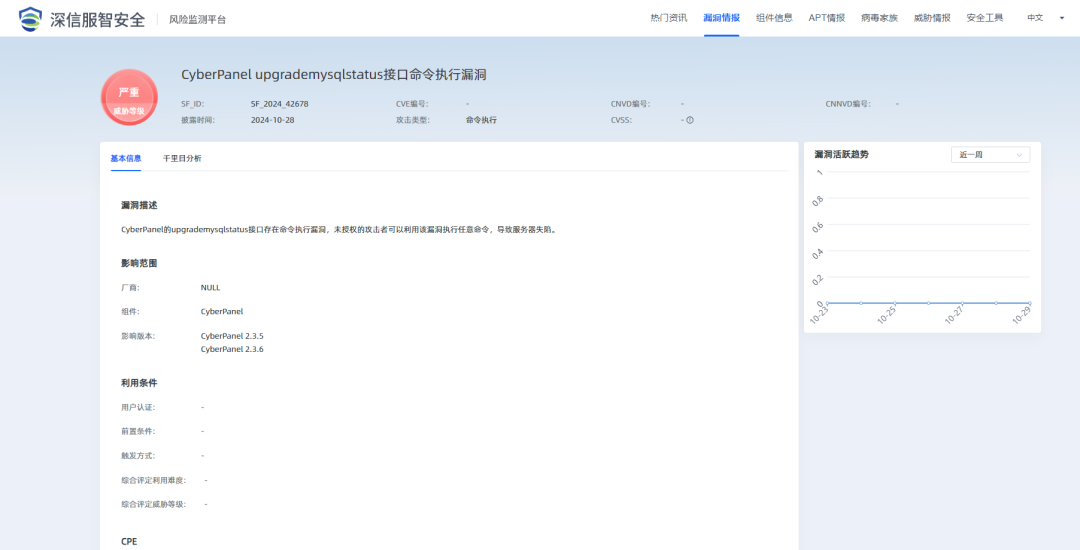Screen dimensions: 1080x550
Task: Open the 近一周 time range dropdown
Action: (x=990, y=155)
